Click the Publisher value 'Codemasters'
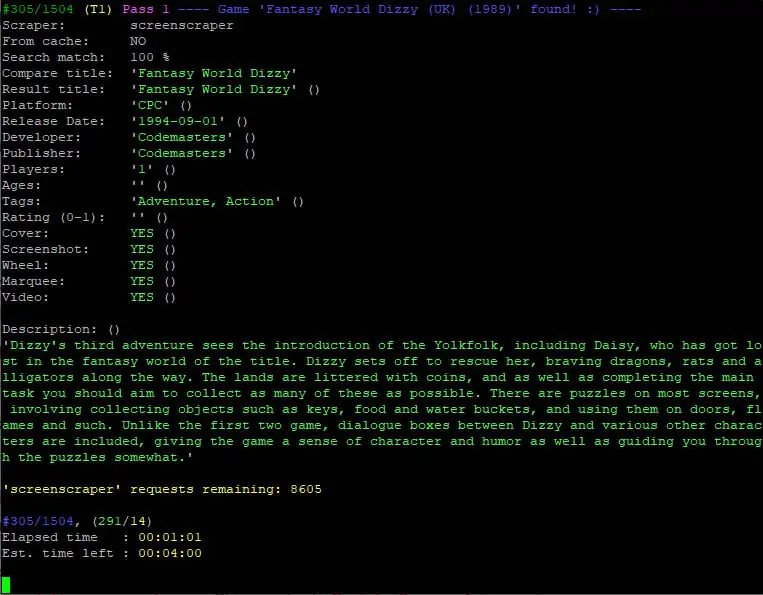Image resolution: width=763 pixels, height=595 pixels. tap(182, 154)
